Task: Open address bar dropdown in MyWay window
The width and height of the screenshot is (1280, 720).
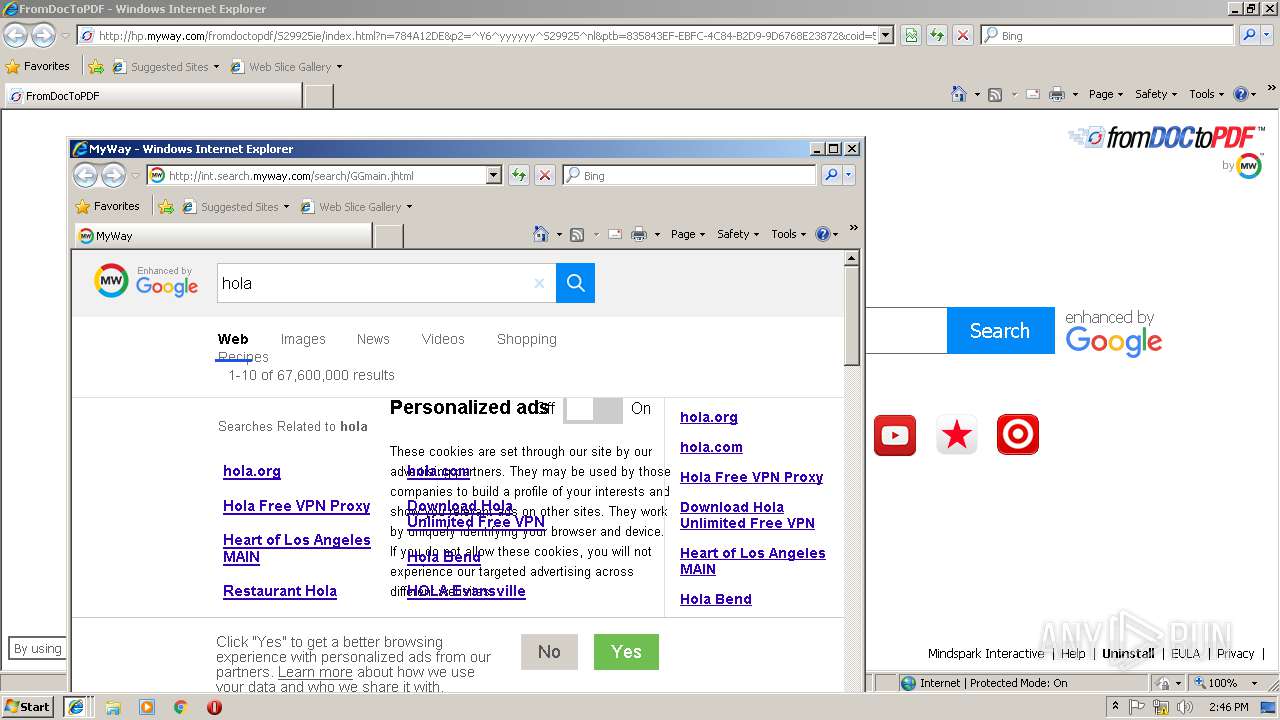Action: tap(493, 175)
